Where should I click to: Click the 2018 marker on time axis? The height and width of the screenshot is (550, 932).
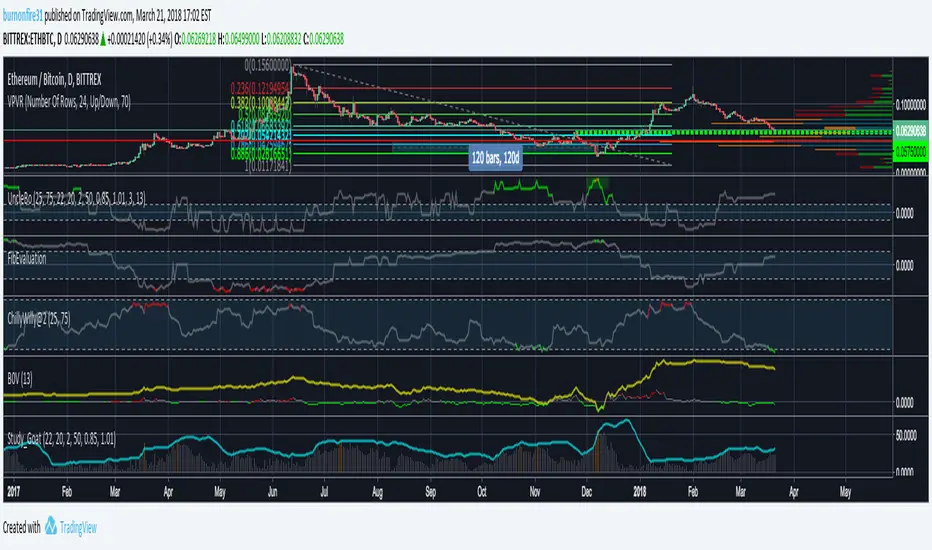click(x=640, y=492)
